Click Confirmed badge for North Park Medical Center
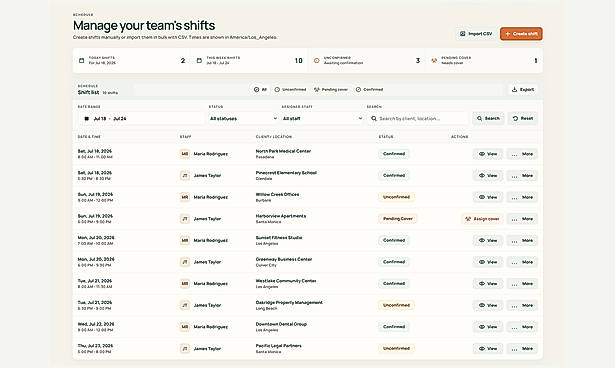 [x=394, y=154]
